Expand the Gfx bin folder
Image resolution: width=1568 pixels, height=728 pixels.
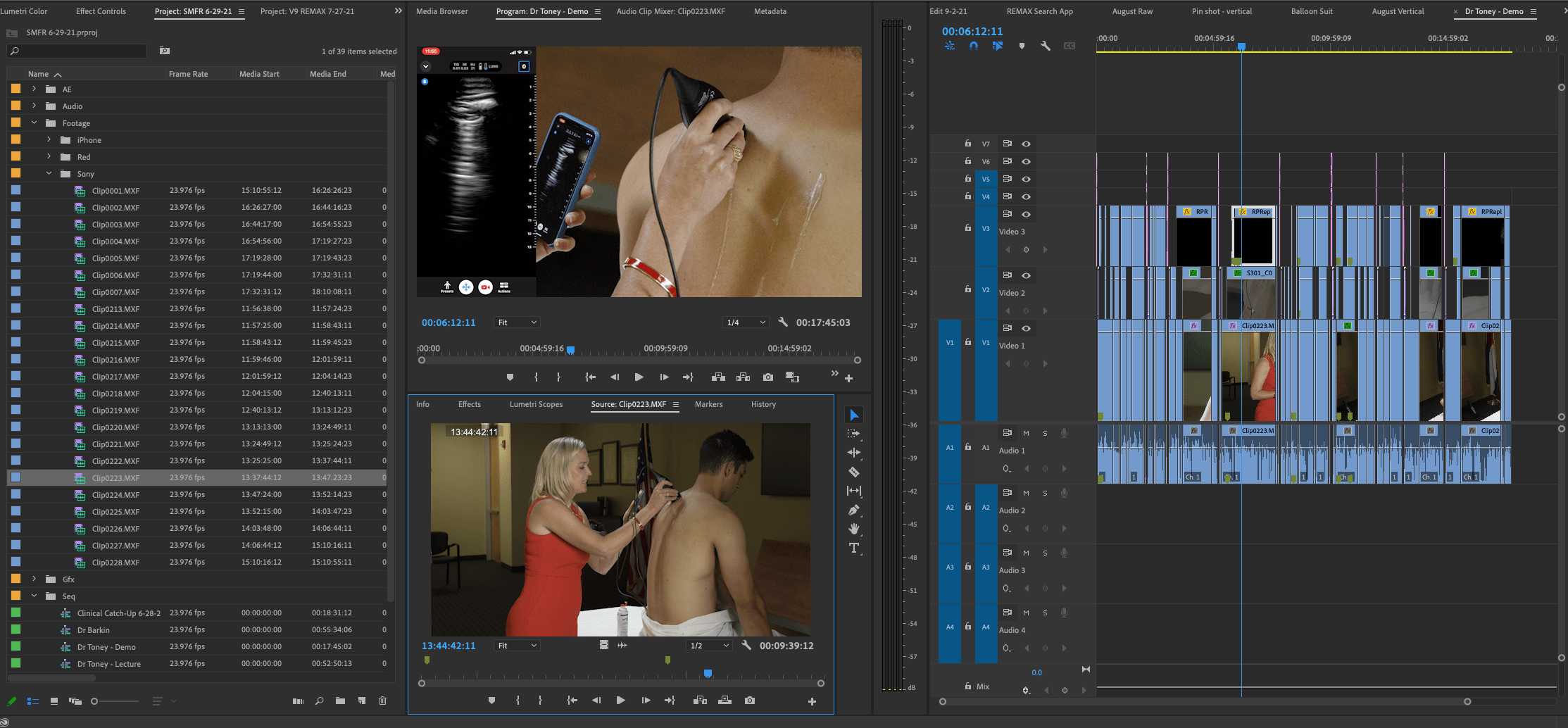(34, 579)
